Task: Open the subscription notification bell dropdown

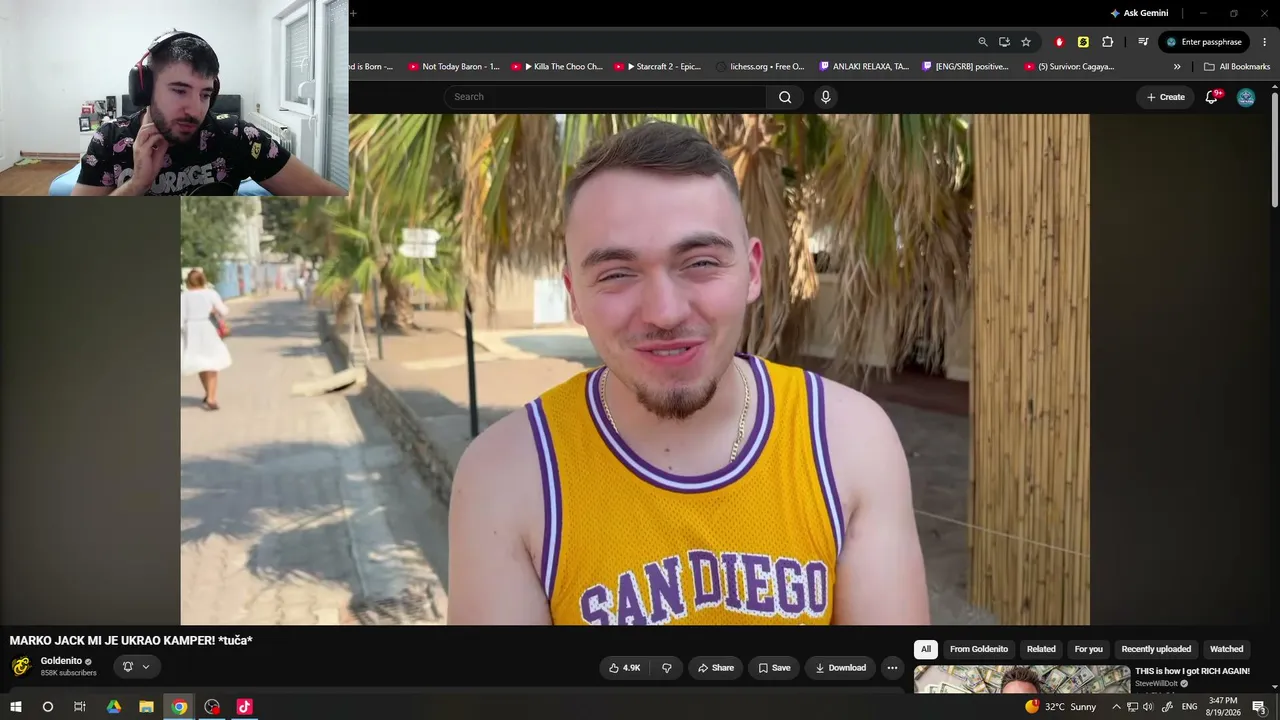Action: click(136, 667)
